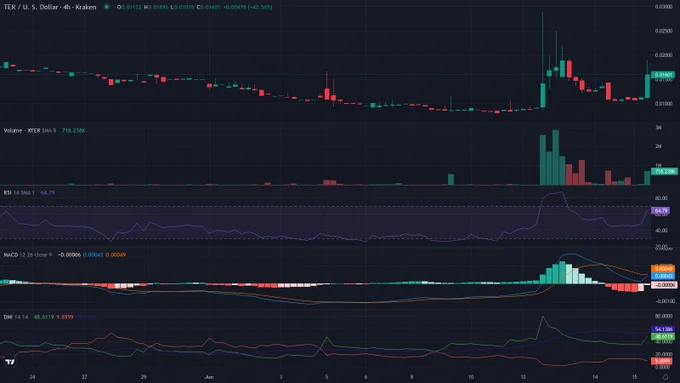The width and height of the screenshot is (680, 383).
Task: Click the green +DI label 48.6119 on axis
Action: tap(663, 337)
